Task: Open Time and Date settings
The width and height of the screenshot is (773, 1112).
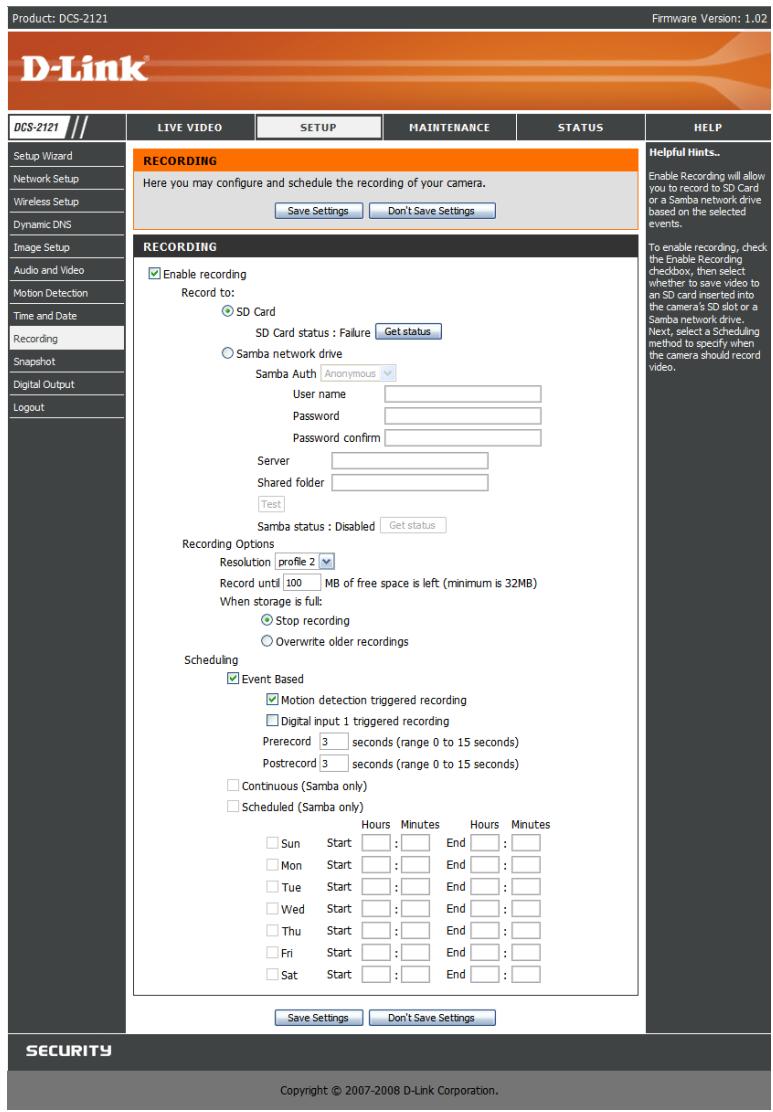Action: (66, 316)
